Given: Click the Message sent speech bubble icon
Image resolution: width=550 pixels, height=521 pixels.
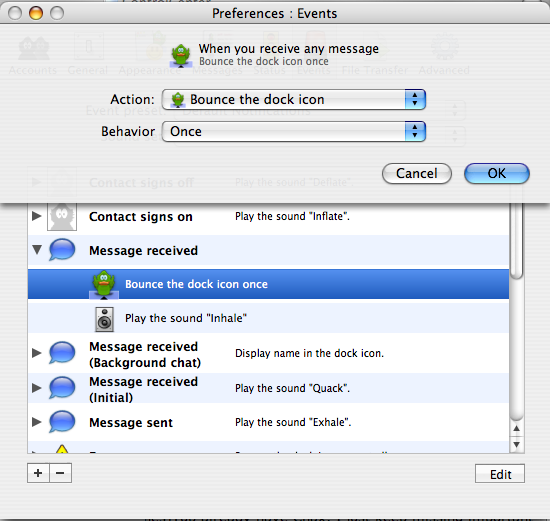Looking at the screenshot, I should click(x=62, y=422).
